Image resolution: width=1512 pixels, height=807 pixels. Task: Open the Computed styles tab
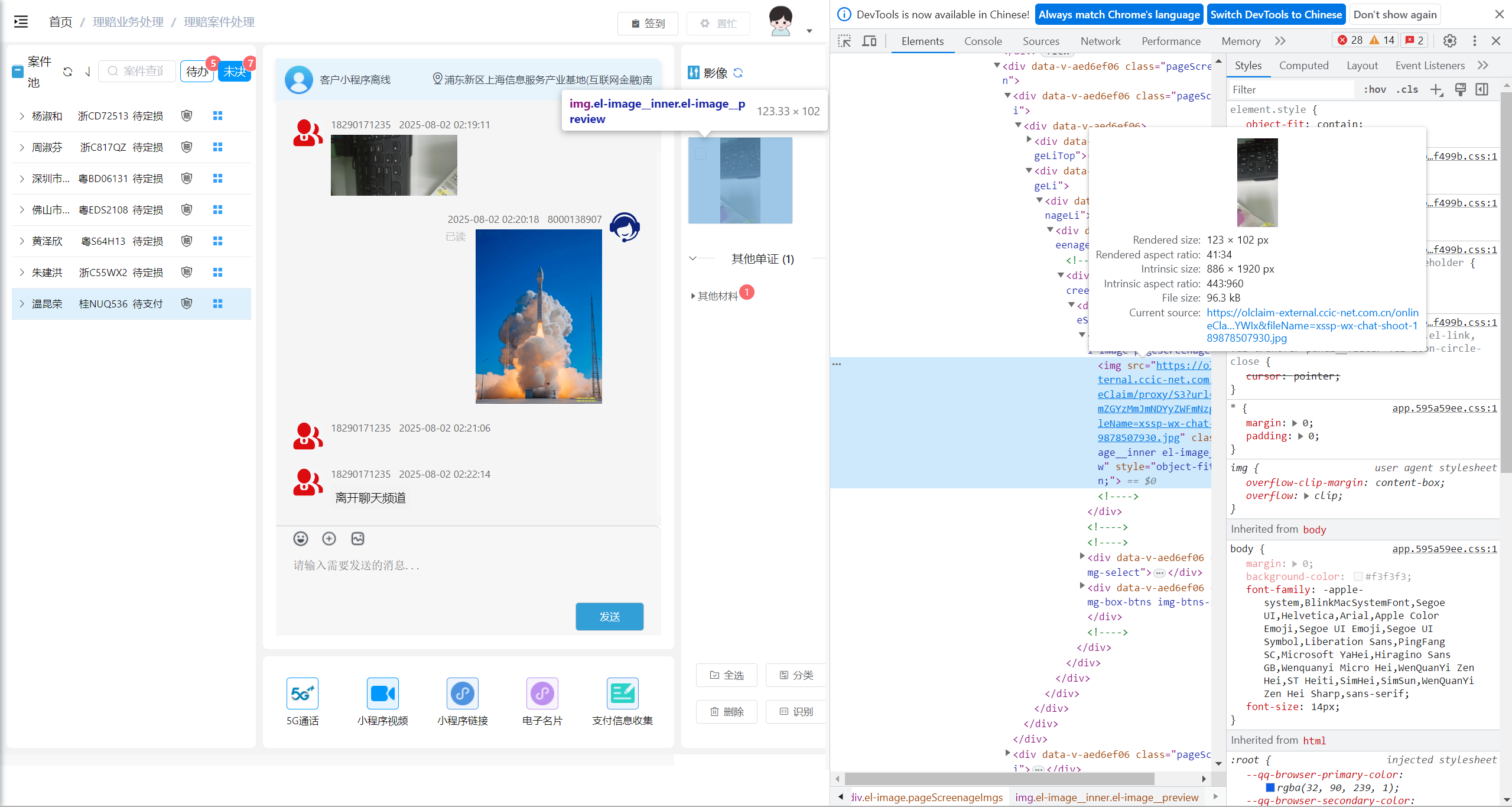click(x=1303, y=66)
